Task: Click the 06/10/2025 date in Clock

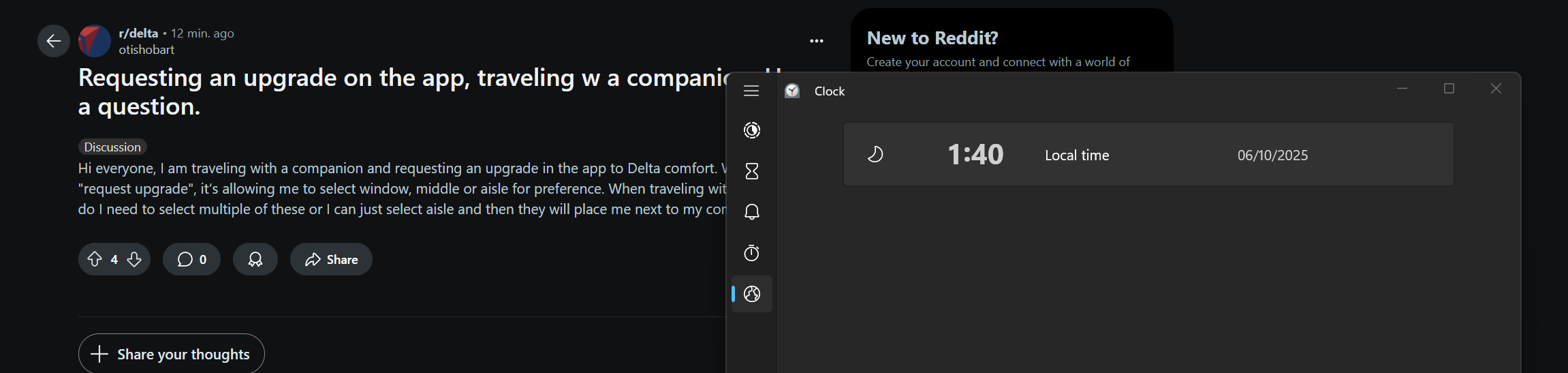Action: [x=1272, y=155]
